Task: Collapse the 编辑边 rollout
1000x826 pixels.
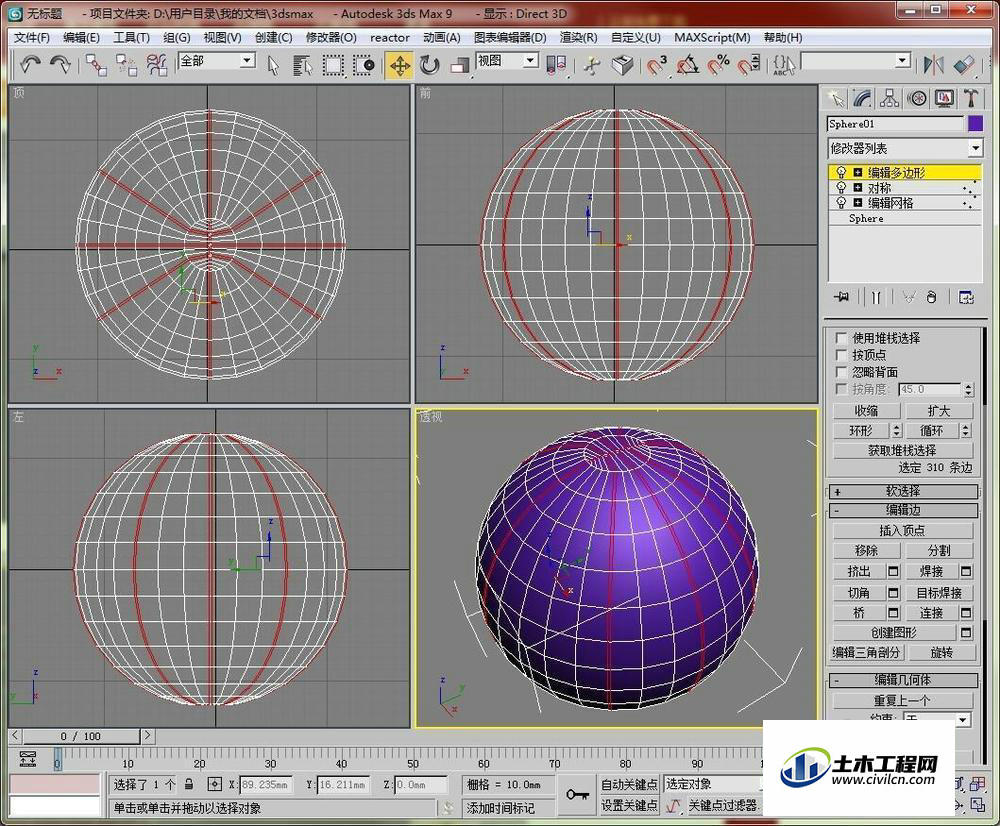Action: click(904, 510)
